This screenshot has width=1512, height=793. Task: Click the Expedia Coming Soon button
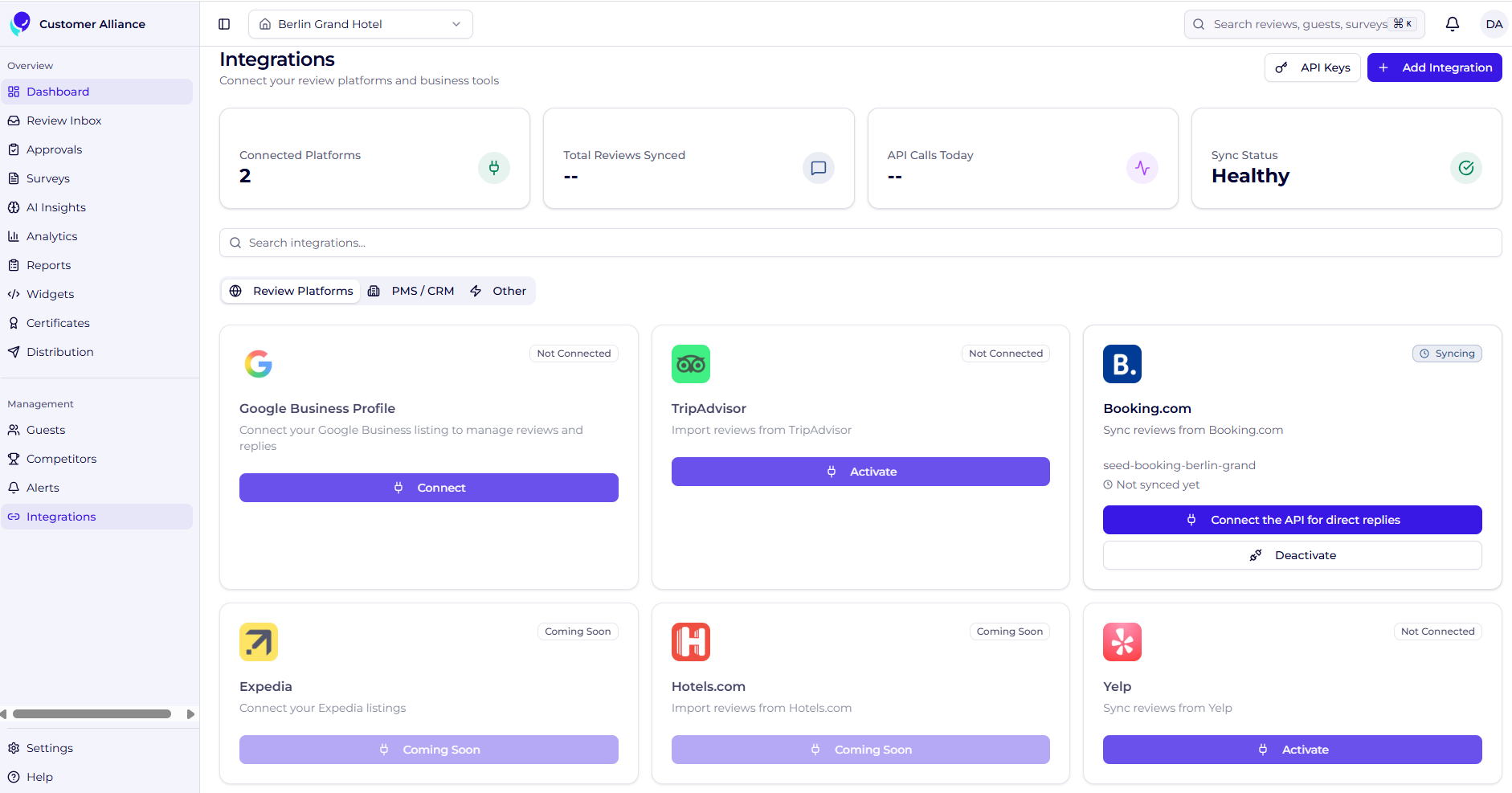(429, 750)
